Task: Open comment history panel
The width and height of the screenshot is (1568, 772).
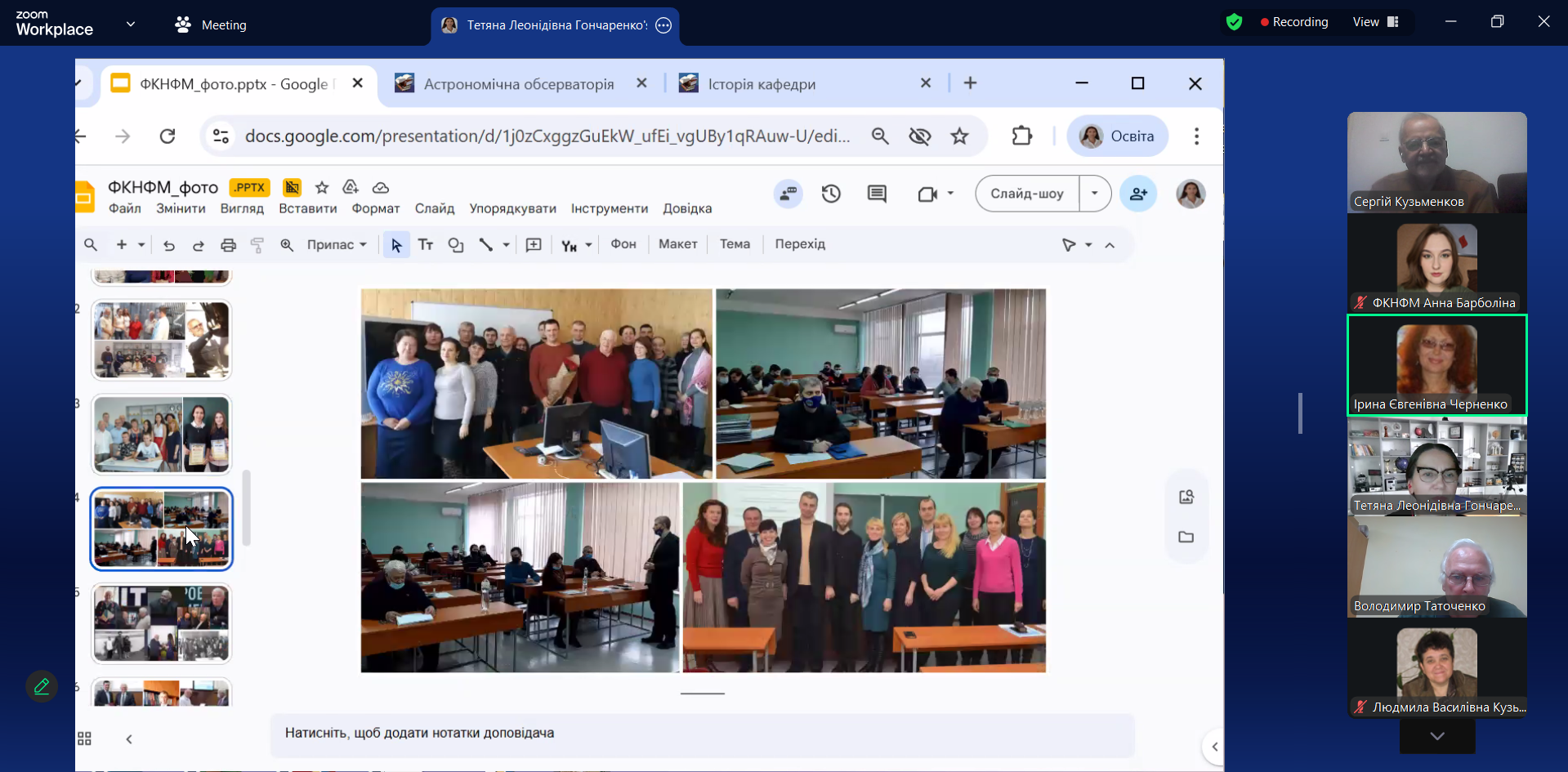Action: [878, 194]
